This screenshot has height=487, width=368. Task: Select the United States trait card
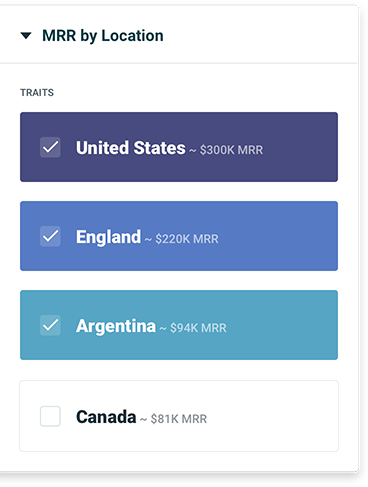click(x=179, y=147)
